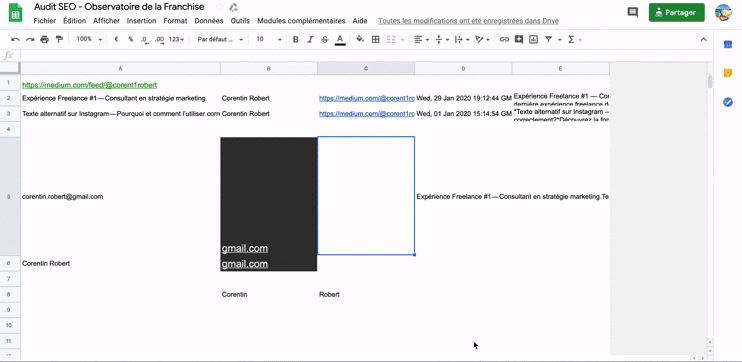Viewport: 742px width, 362px height.
Task: Insert a link with chain icon
Action: [x=504, y=40]
